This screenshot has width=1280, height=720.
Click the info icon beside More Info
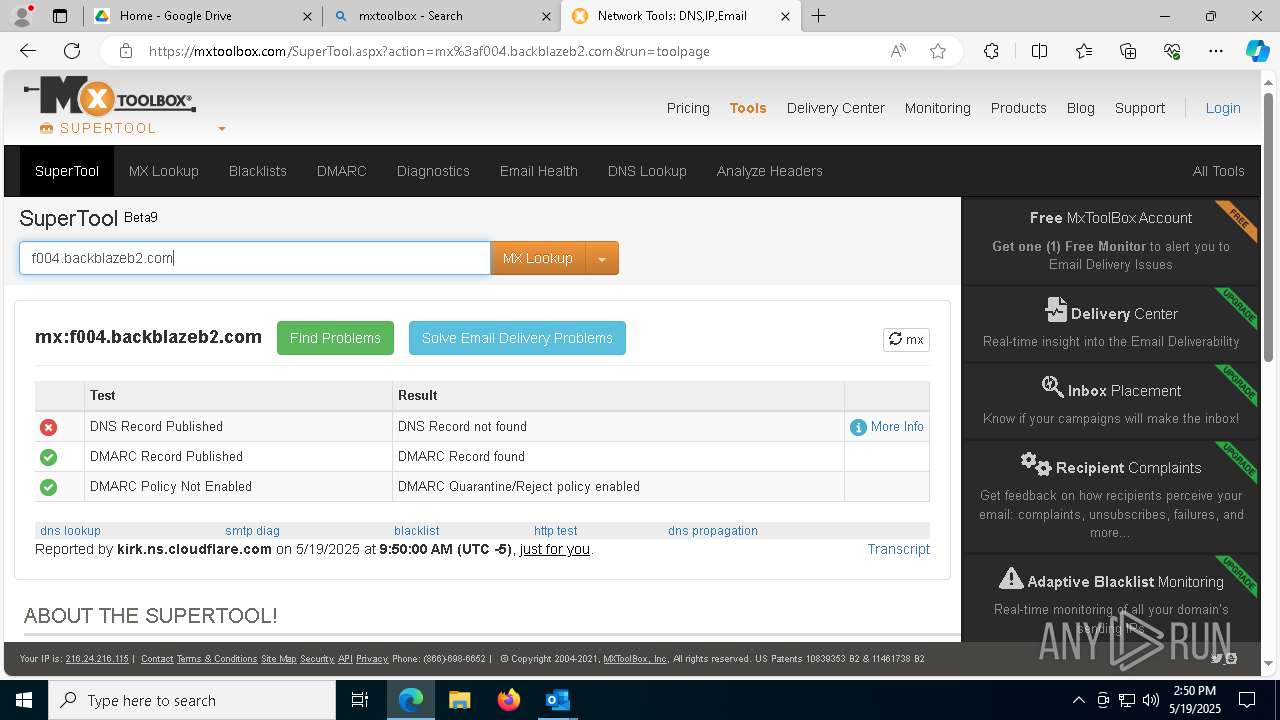[858, 427]
